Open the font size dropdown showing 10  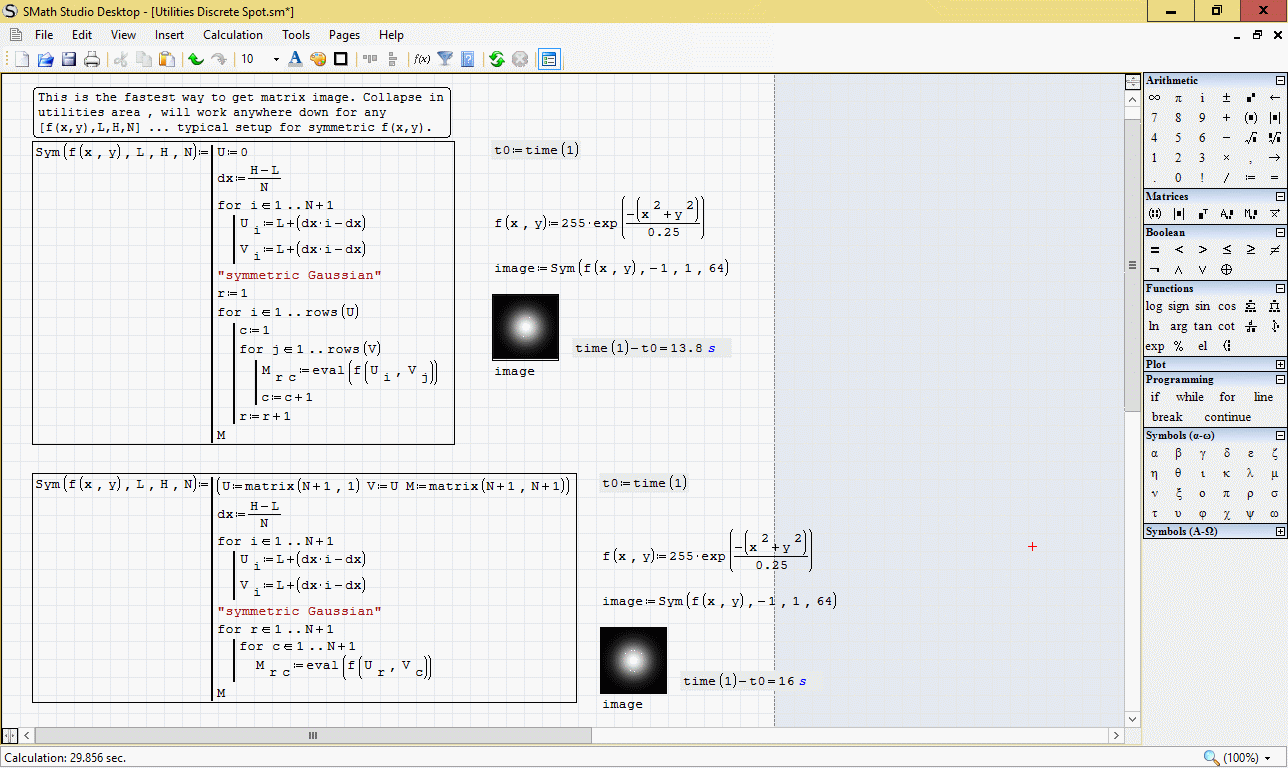[276, 60]
